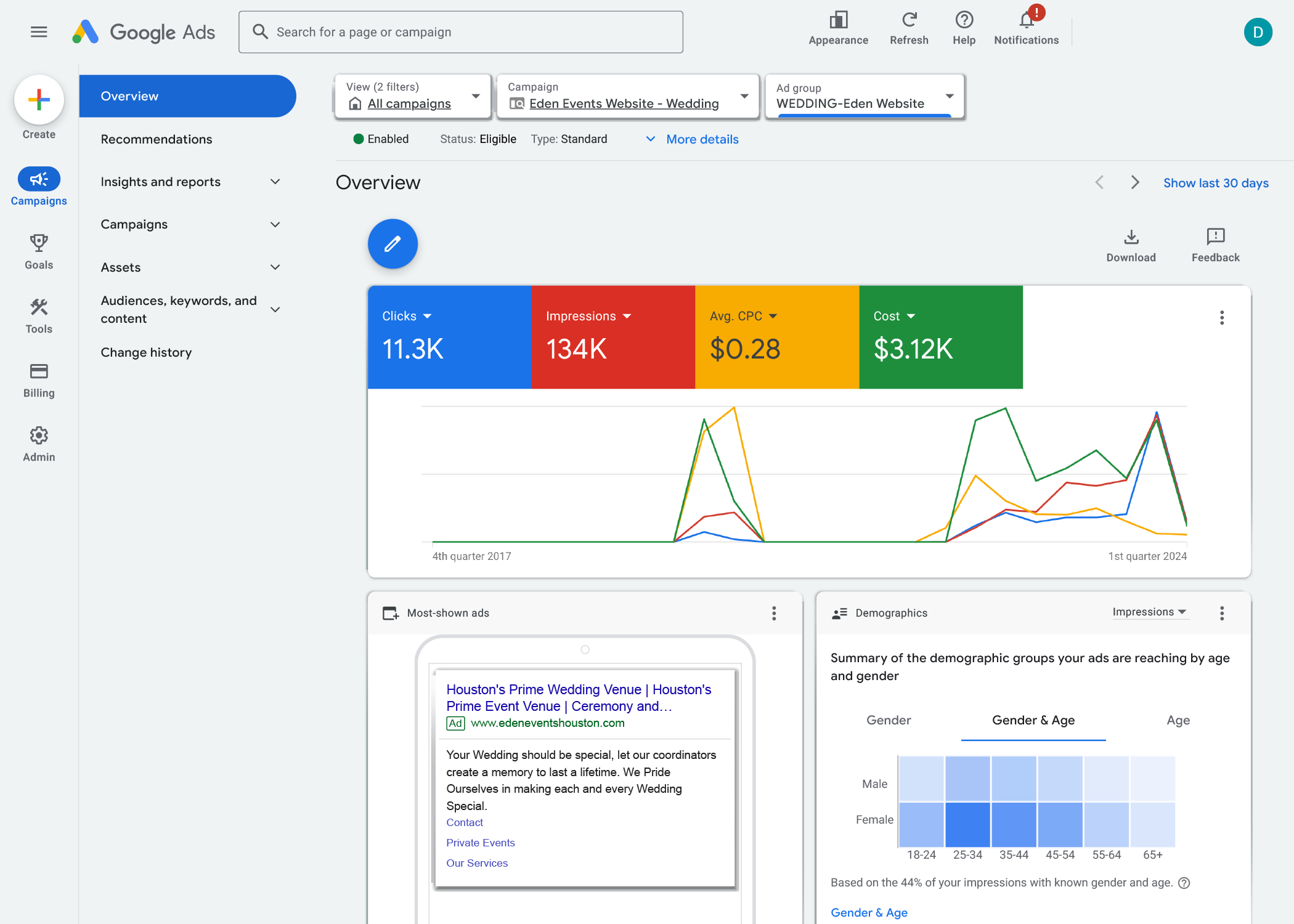Open Tools in the sidebar
1294x924 pixels.
click(x=39, y=307)
